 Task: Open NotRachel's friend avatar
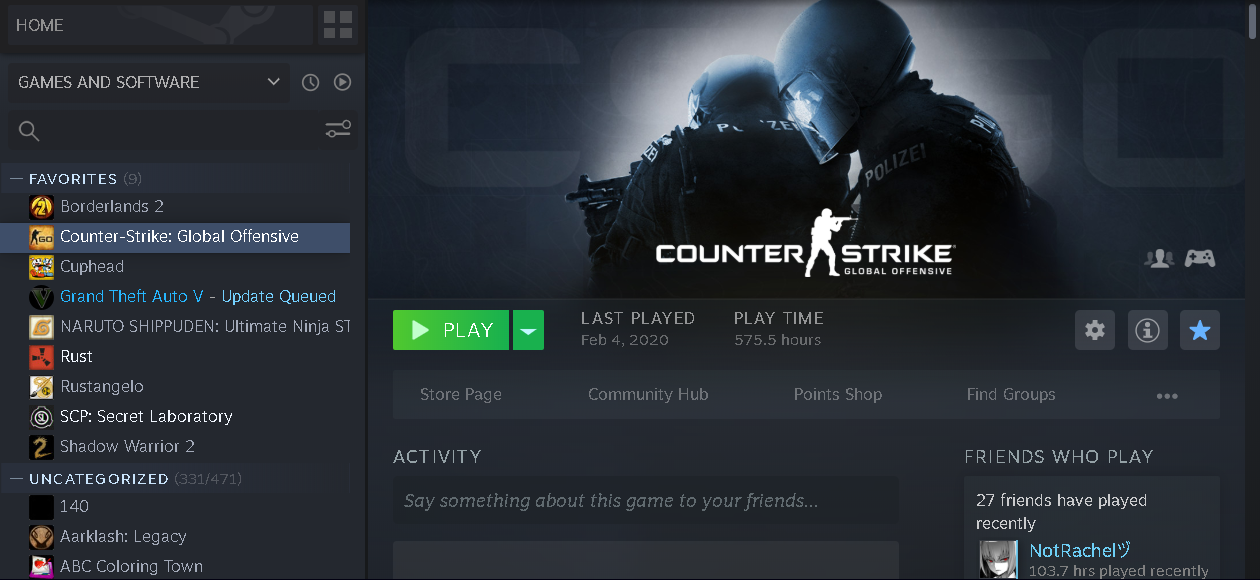tap(999, 559)
